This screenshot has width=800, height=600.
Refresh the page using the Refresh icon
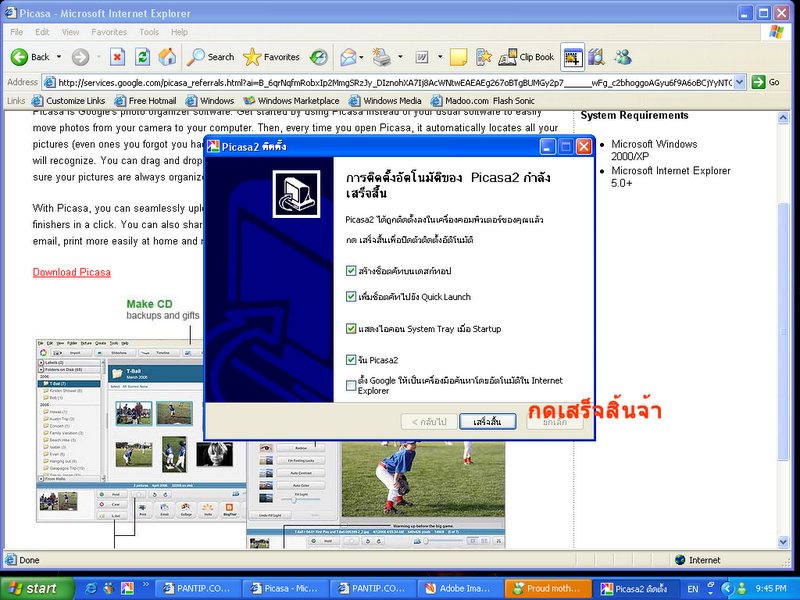(142, 57)
